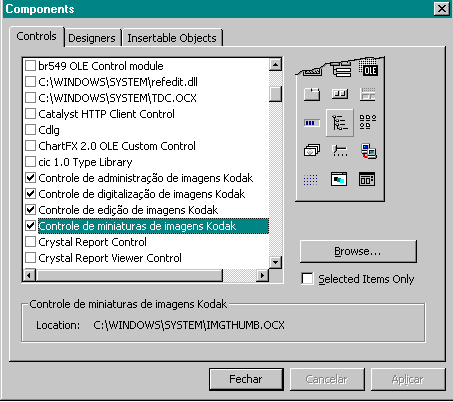Click the OLE container icon
This screenshot has height=402, width=453.
click(x=368, y=69)
